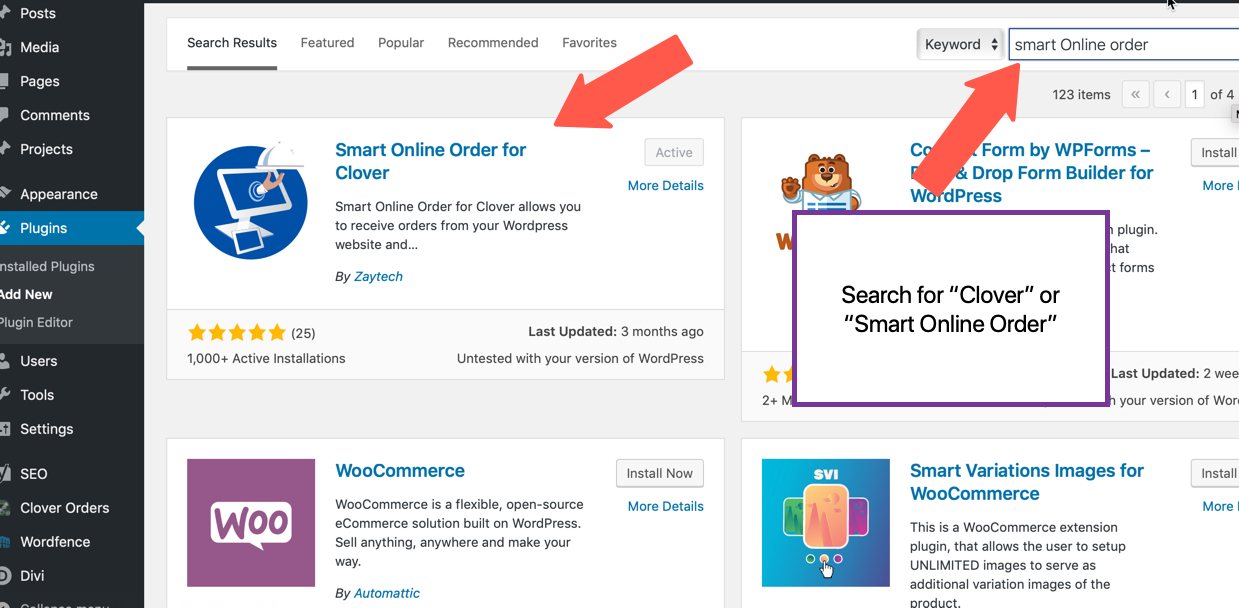Click the SEO sidebar icon
This screenshot has height=608, width=1239.
click(x=4, y=474)
